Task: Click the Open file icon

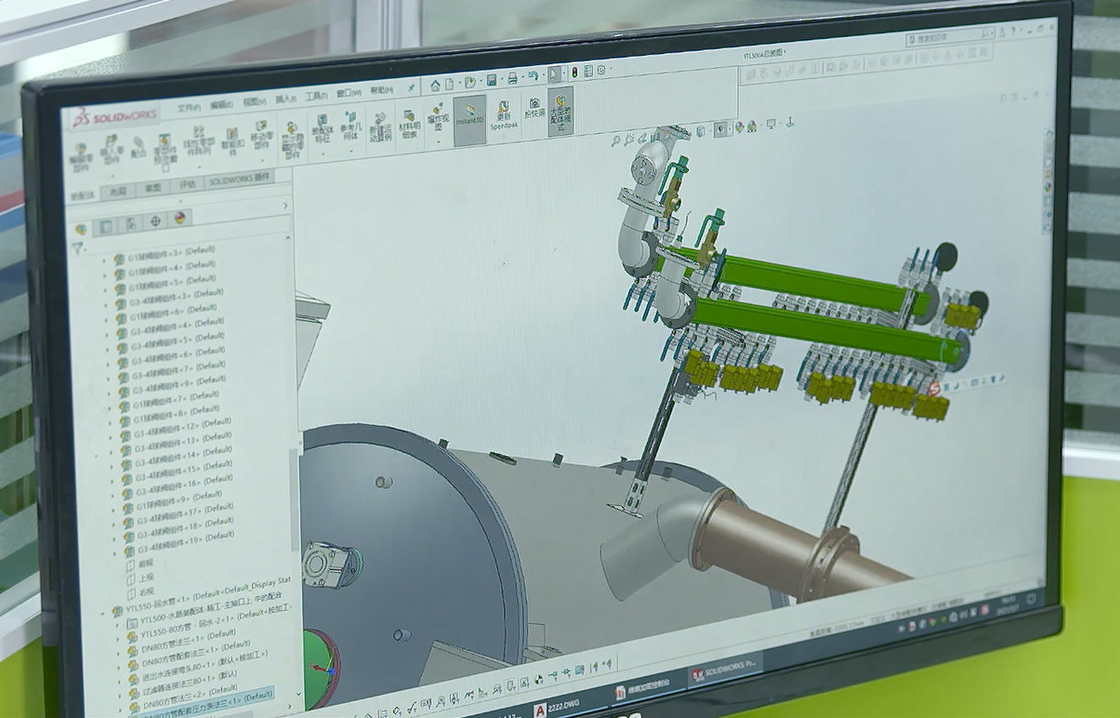Action: point(469,82)
